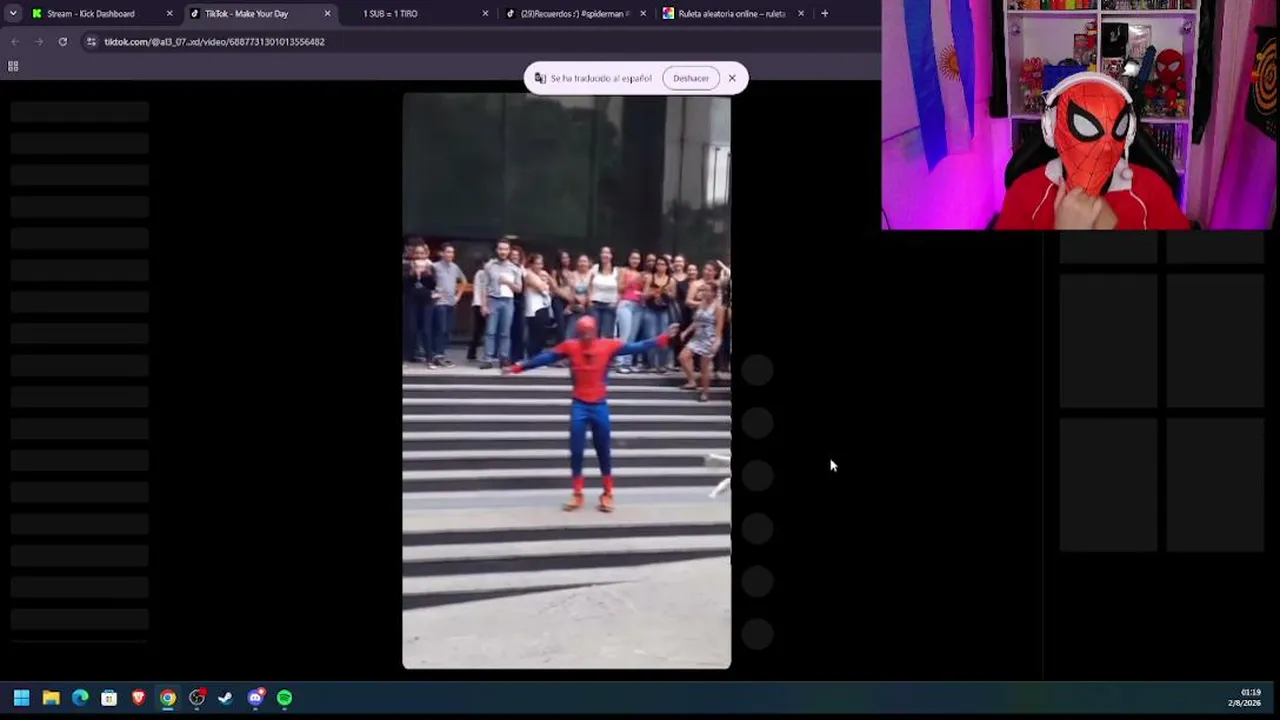Click the streamer webcam overlay
Image resolution: width=1280 pixels, height=720 pixels.
(x=1079, y=115)
